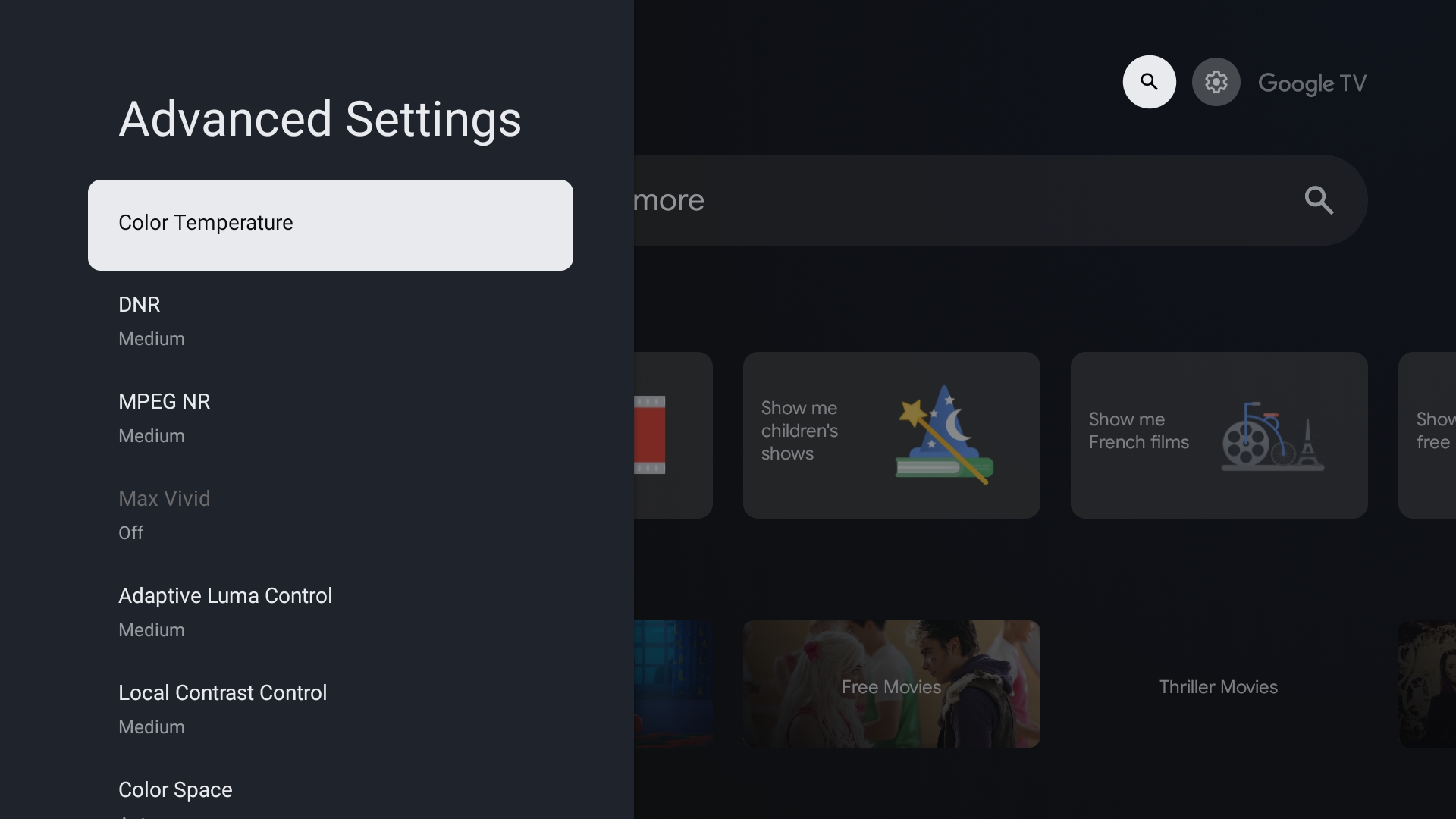The image size is (1456, 819).
Task: Select the Google TV home icon
Action: point(1312,82)
